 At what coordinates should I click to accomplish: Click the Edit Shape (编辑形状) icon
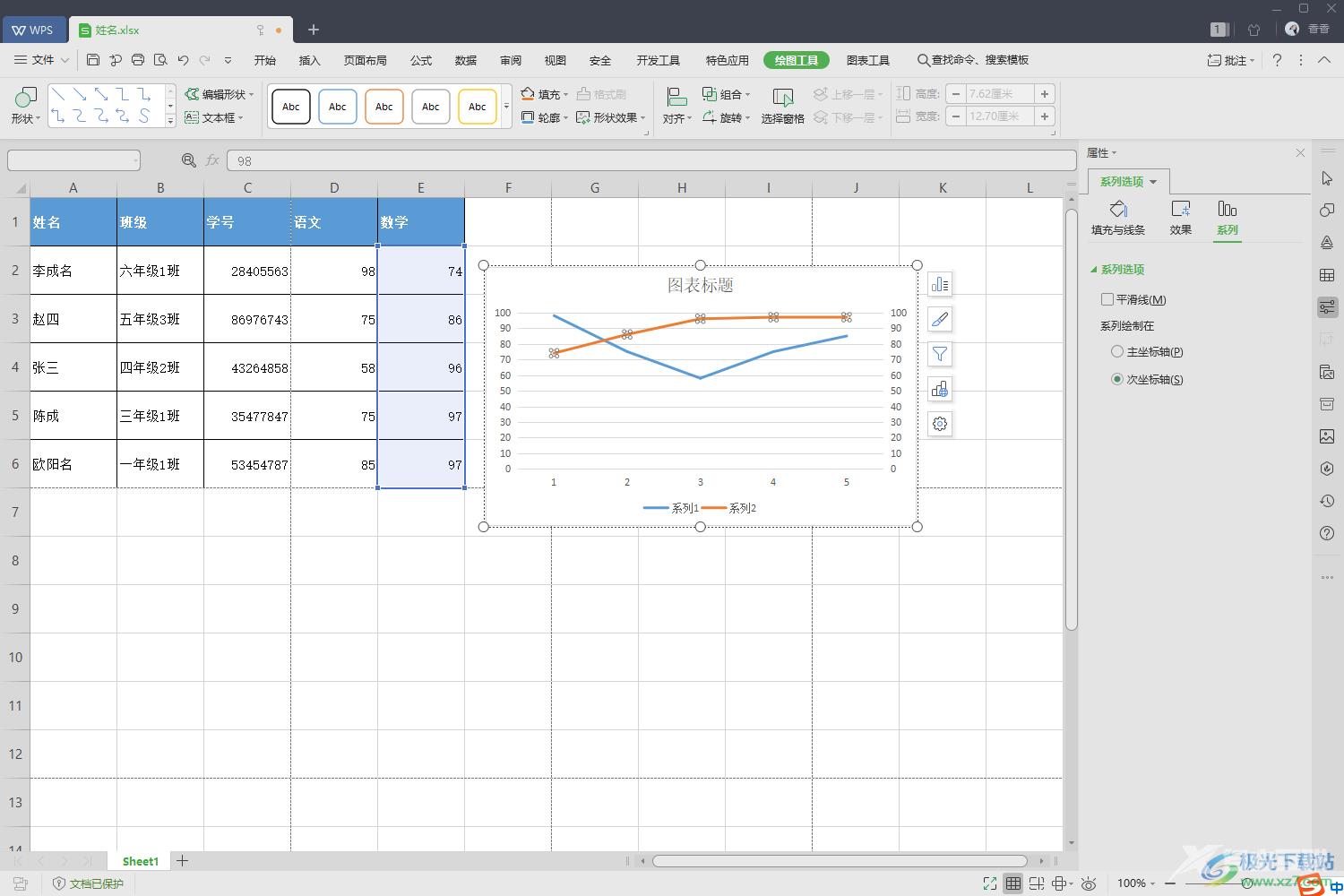click(x=192, y=94)
